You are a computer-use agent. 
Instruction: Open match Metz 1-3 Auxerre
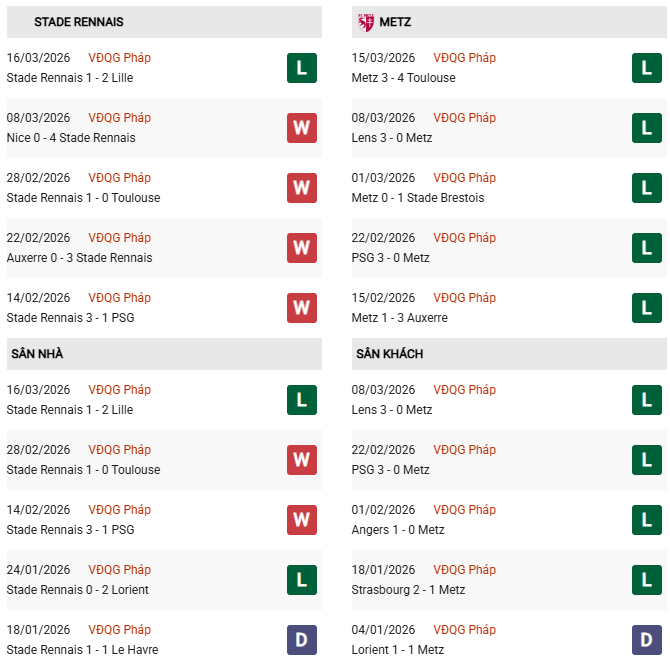(x=399, y=318)
